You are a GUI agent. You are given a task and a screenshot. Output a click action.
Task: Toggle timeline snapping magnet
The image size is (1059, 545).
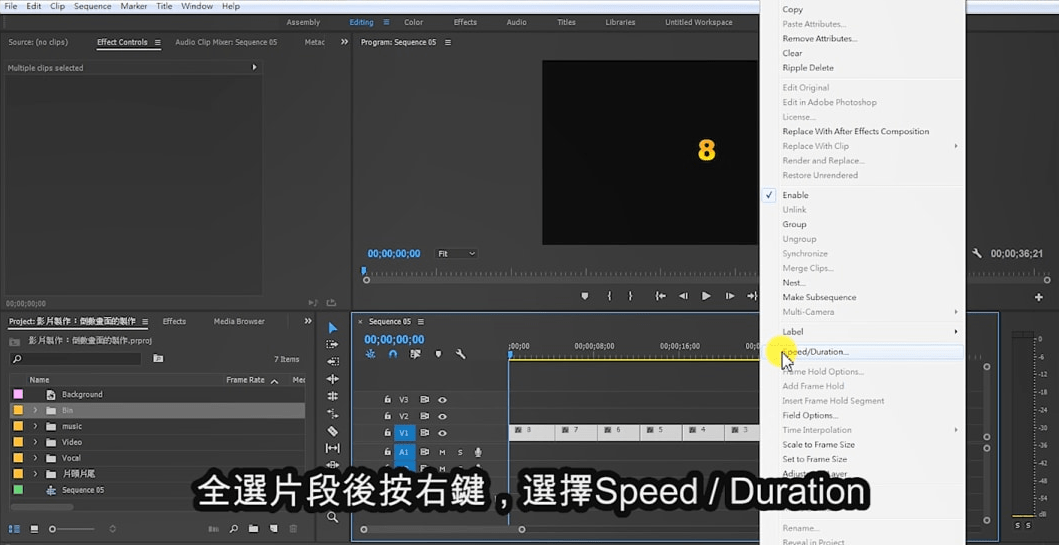(x=393, y=354)
